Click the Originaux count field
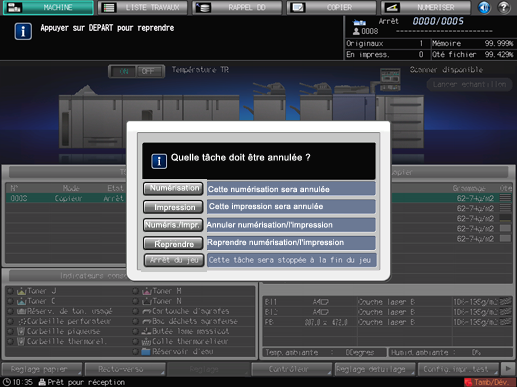 pyautogui.click(x=387, y=44)
